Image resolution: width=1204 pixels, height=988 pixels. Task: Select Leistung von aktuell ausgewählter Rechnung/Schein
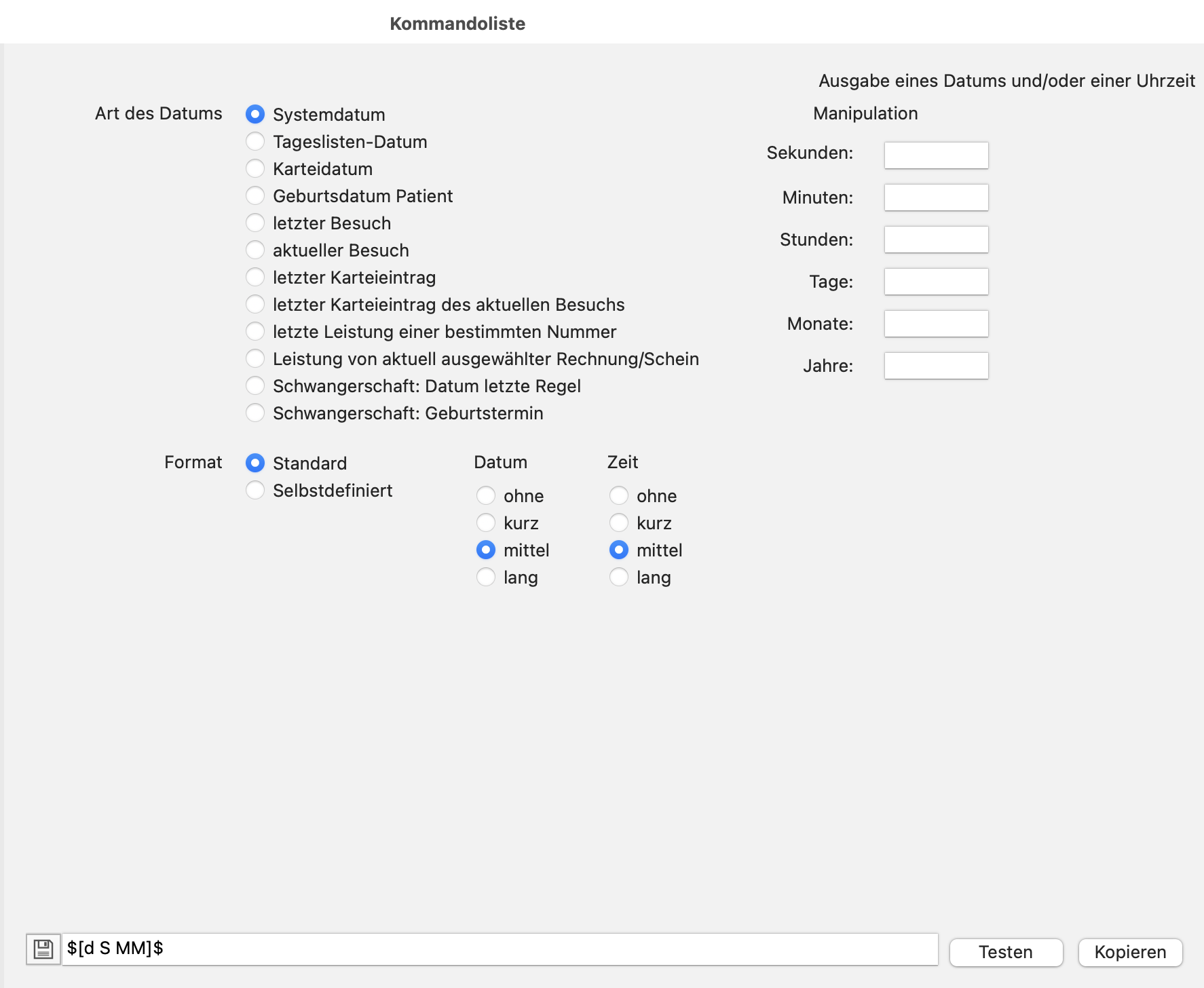click(x=255, y=359)
